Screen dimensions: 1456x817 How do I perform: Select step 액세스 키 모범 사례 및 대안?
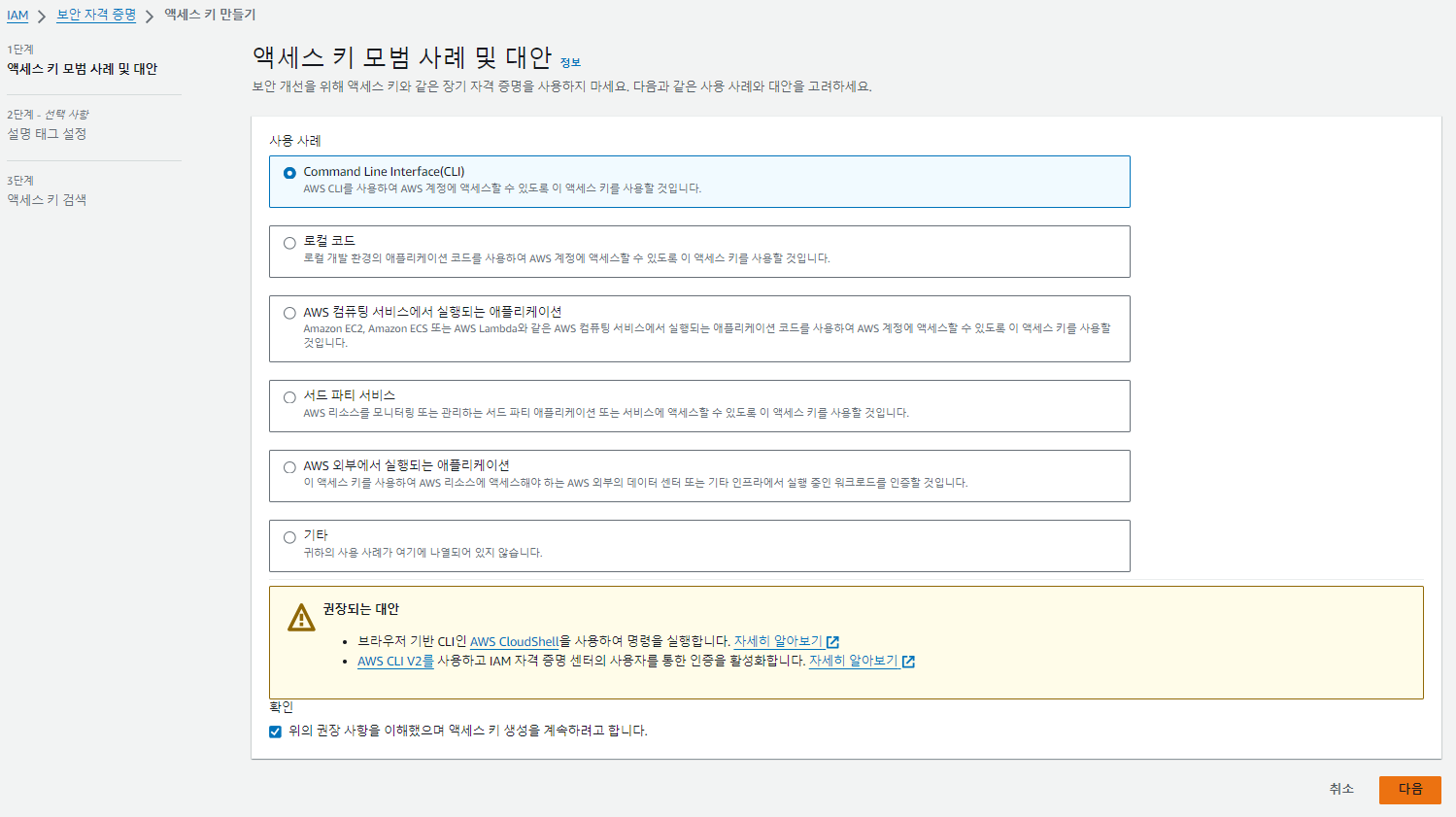pyautogui.click(x=83, y=69)
